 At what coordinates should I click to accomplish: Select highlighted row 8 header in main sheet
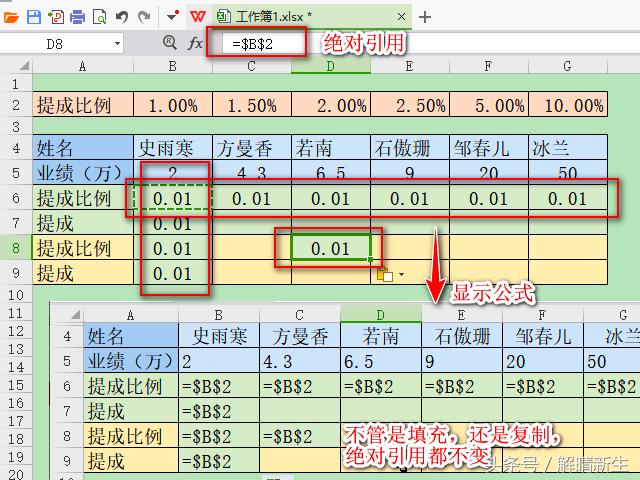(16, 248)
